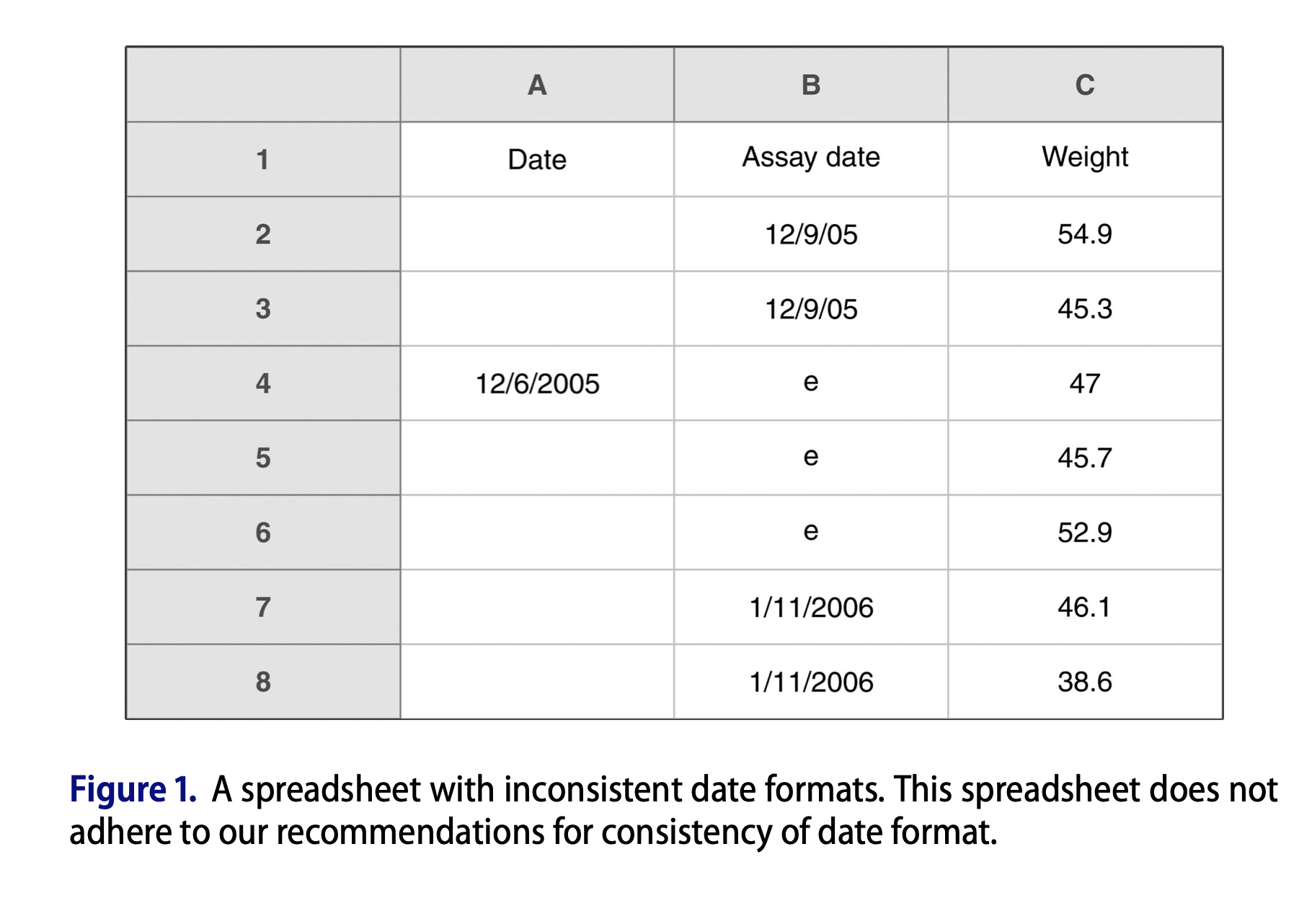The width and height of the screenshot is (1312, 924).
Task: Select the weight cell showing 54.9
Action: click(1085, 234)
